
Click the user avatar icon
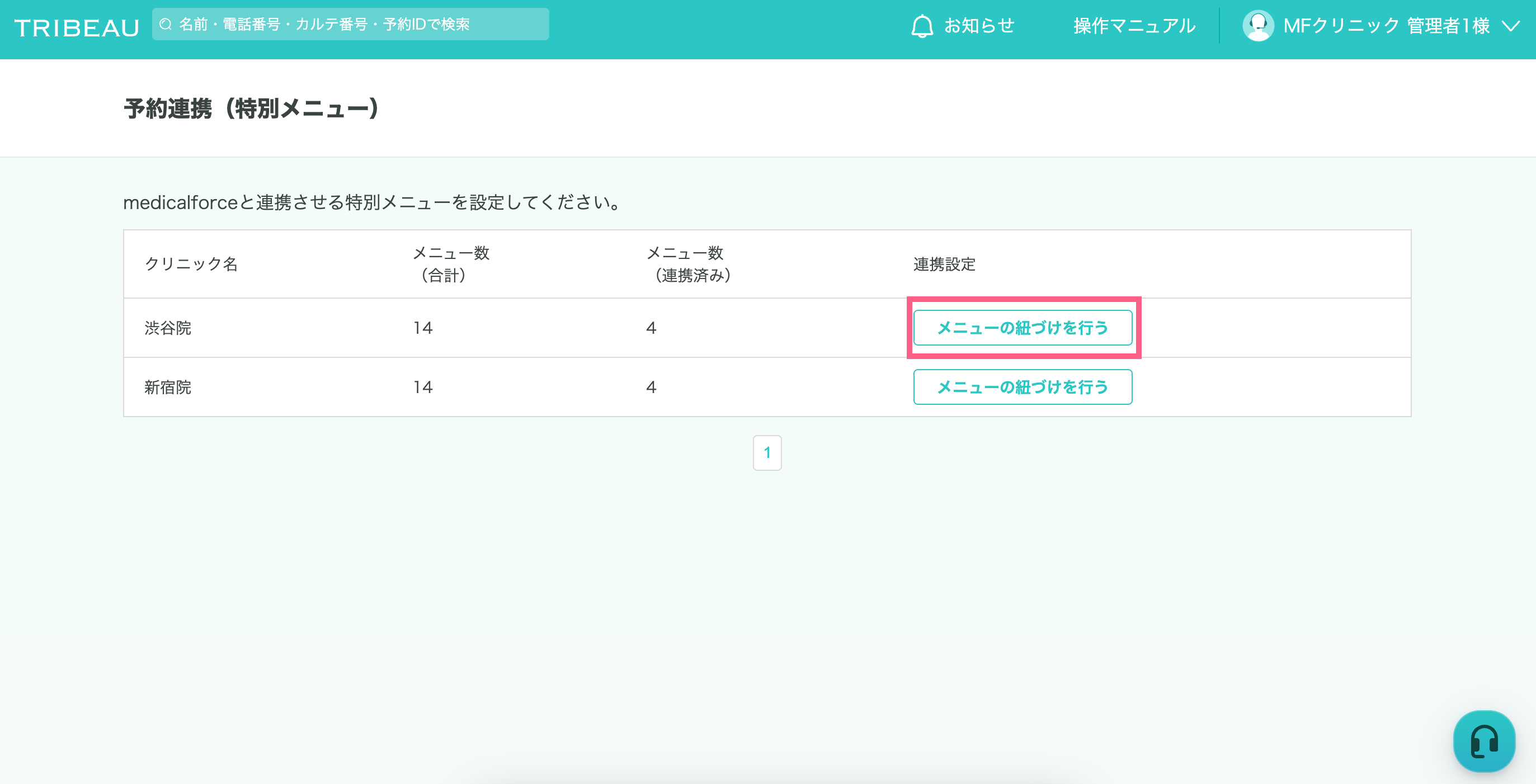click(x=1257, y=26)
